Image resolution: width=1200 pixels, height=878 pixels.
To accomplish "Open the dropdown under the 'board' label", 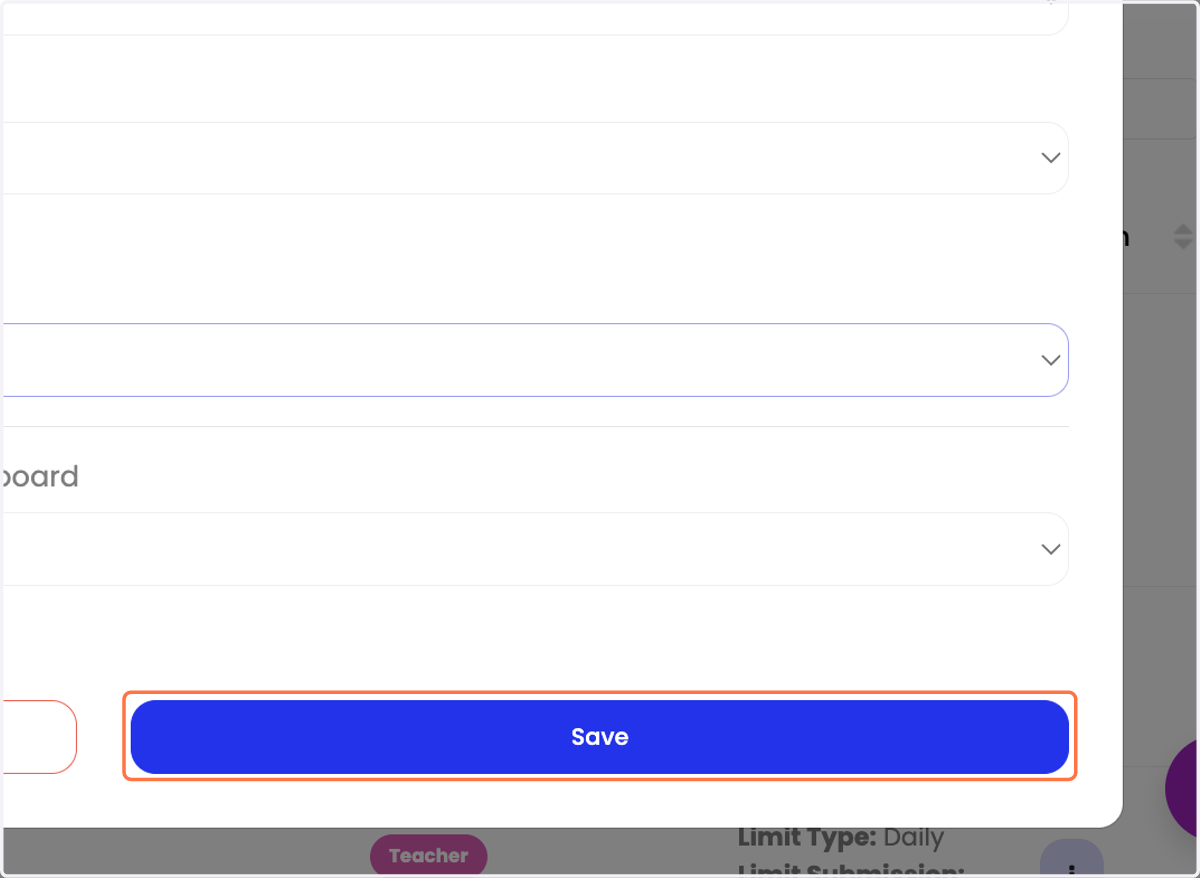I will click(x=534, y=549).
